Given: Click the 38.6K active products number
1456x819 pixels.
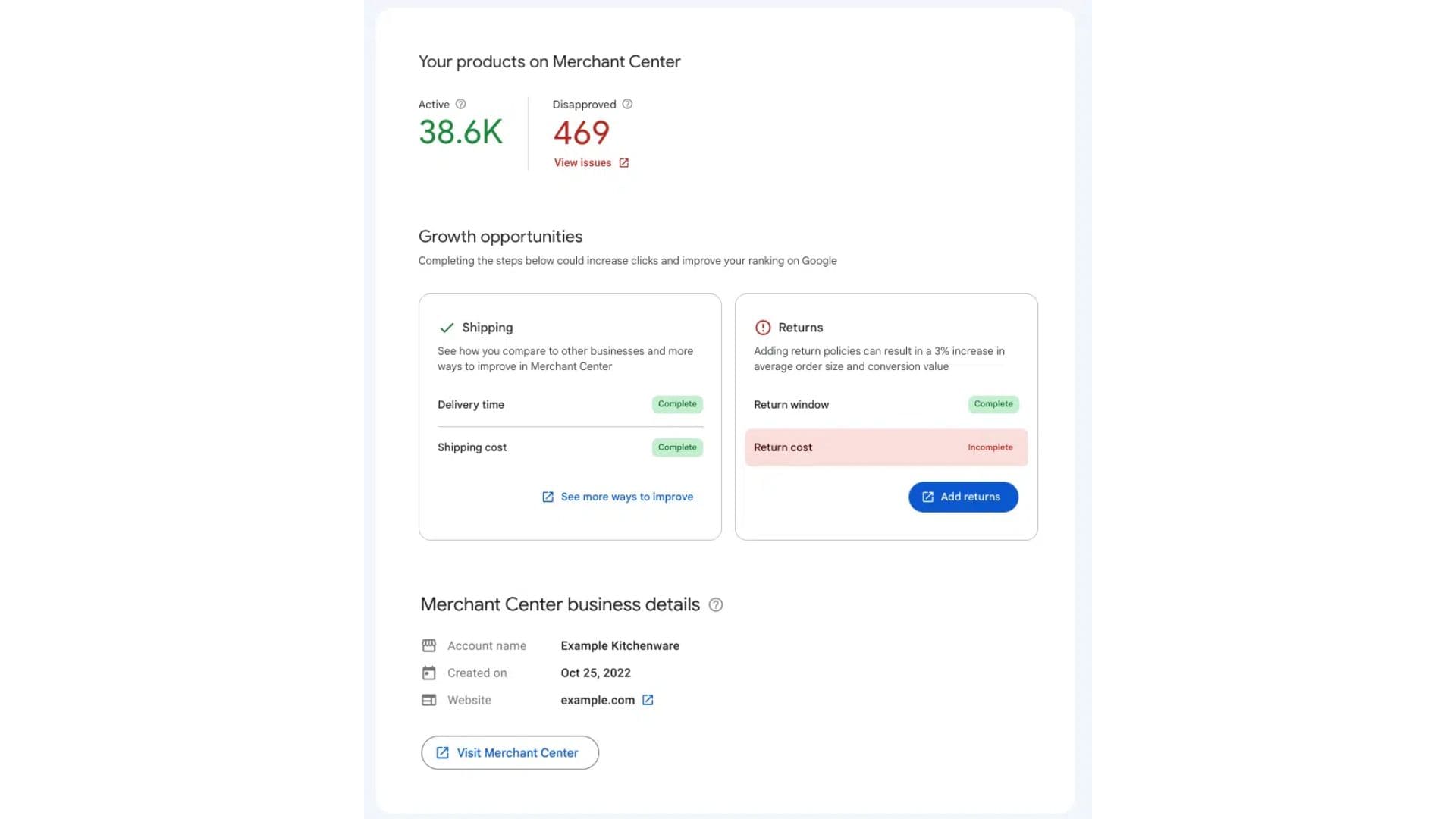Looking at the screenshot, I should (x=460, y=133).
